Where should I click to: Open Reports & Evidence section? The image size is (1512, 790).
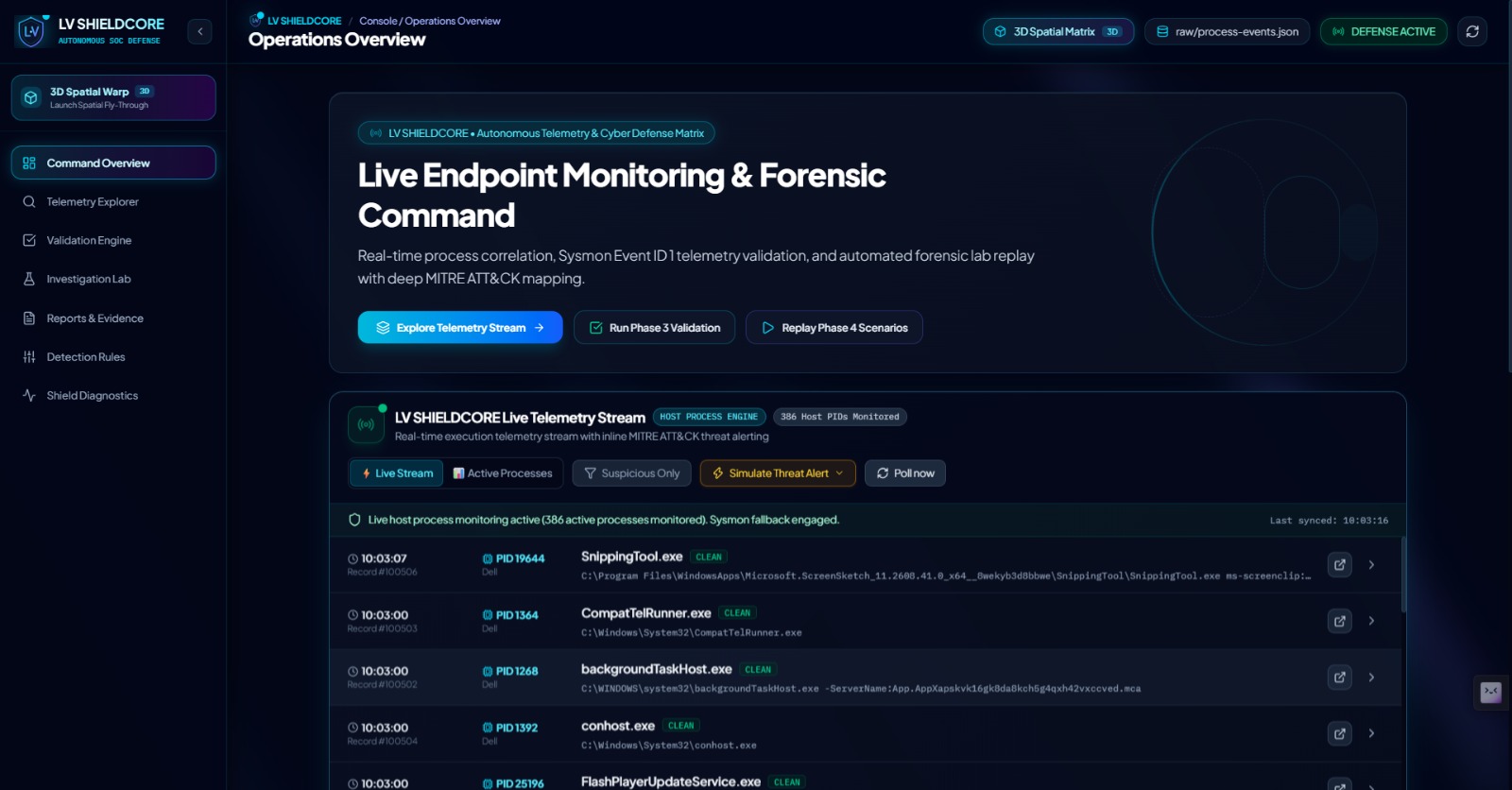click(113, 318)
